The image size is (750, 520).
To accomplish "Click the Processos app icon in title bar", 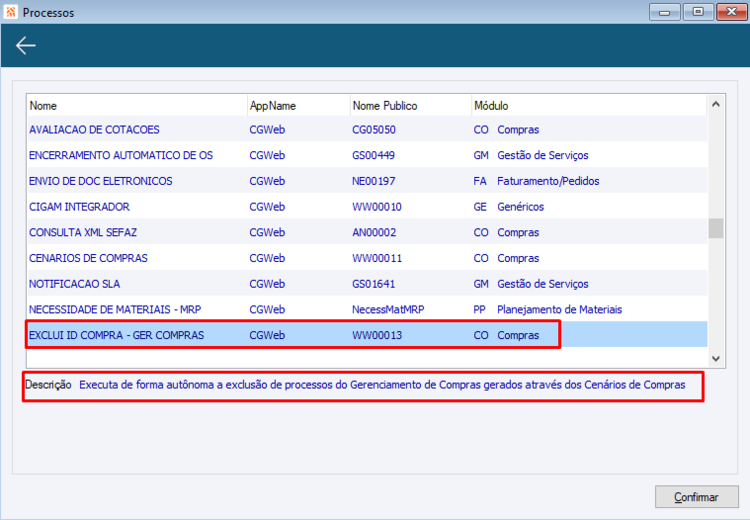I will (x=11, y=12).
